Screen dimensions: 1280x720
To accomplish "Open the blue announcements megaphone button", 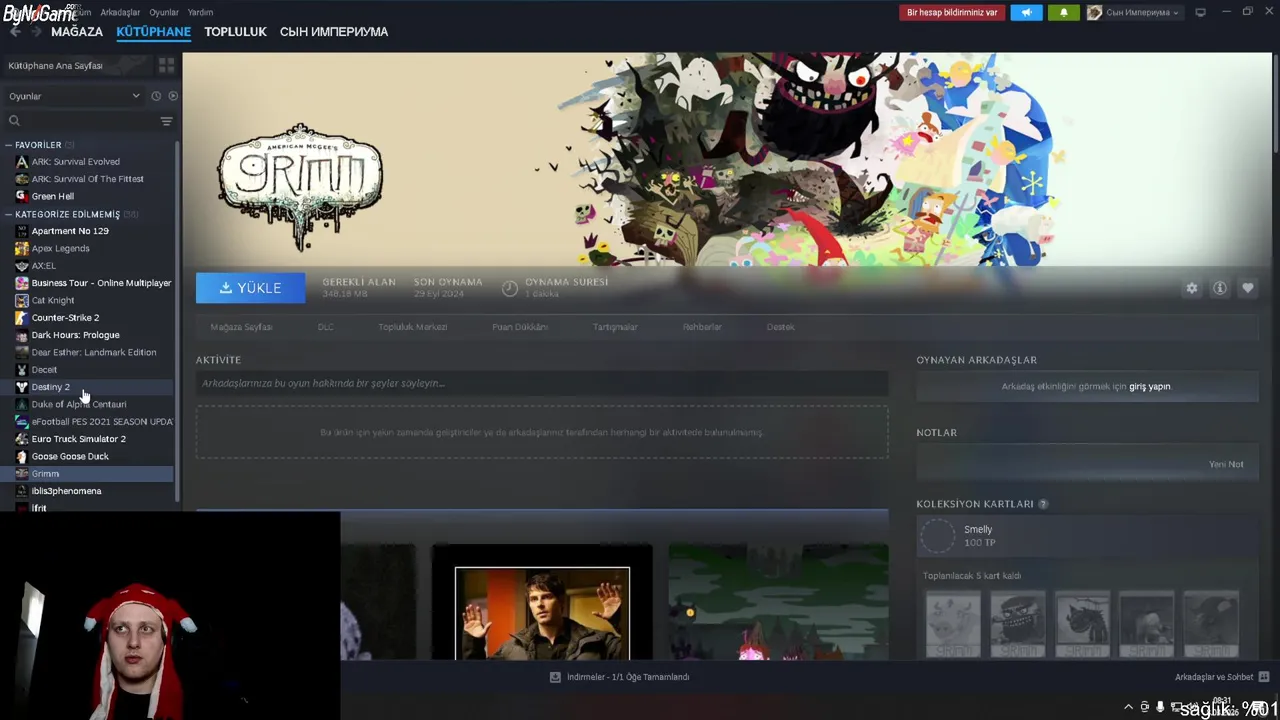I will (1026, 12).
